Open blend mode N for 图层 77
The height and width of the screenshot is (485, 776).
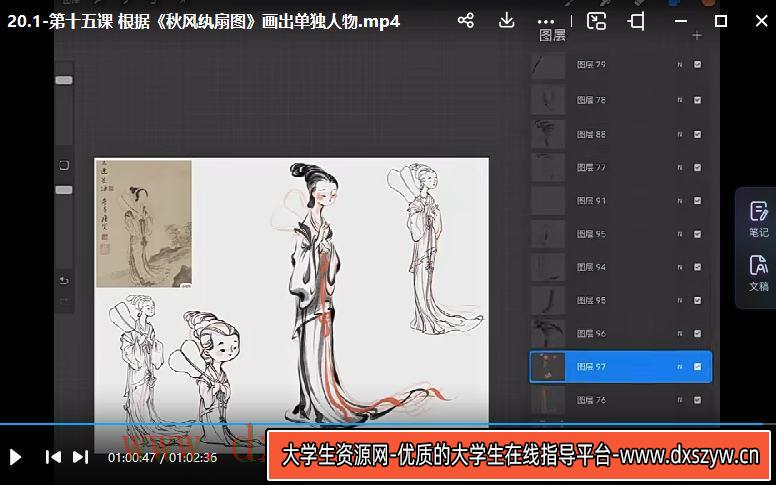679,167
